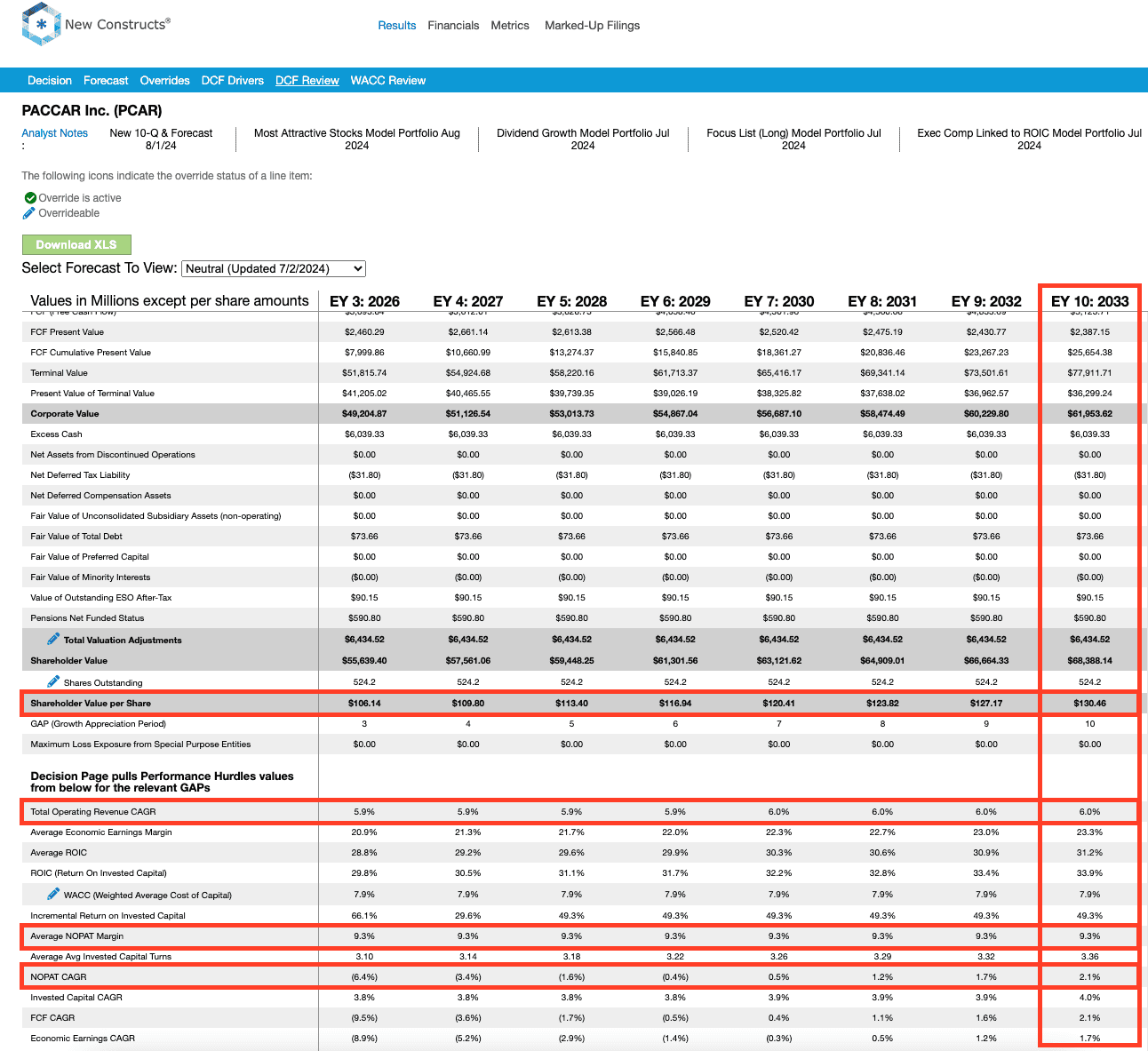Image resolution: width=1148 pixels, height=1051 pixels.
Task: Select the DCF Review page link
Action: coord(307,80)
